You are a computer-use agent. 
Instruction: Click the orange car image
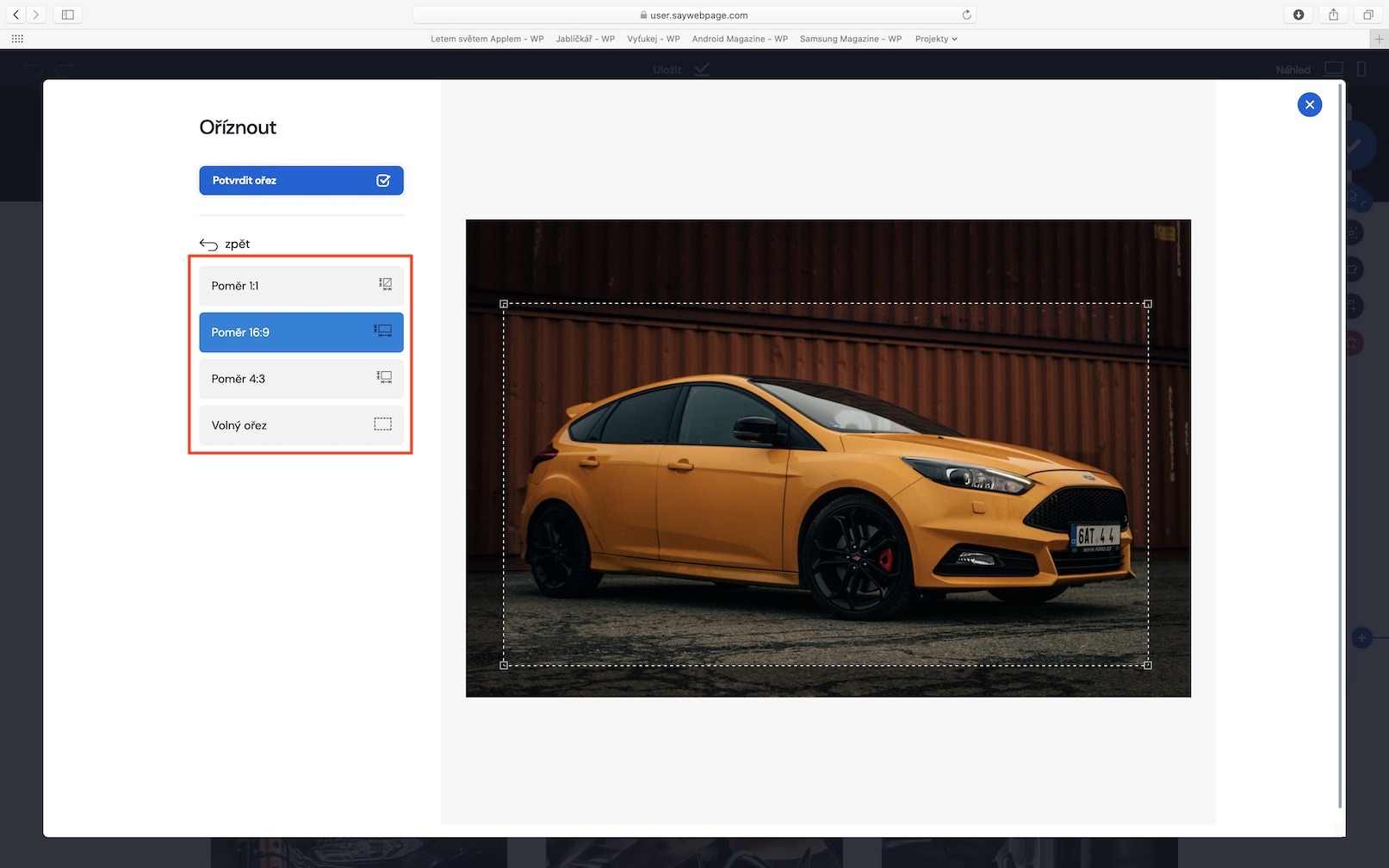click(x=828, y=458)
